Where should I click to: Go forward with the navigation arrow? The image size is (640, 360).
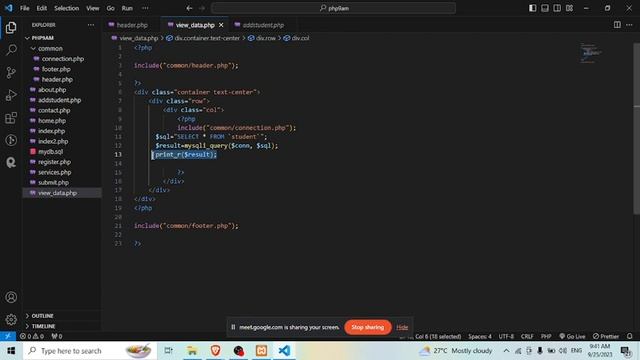tap(202, 8)
